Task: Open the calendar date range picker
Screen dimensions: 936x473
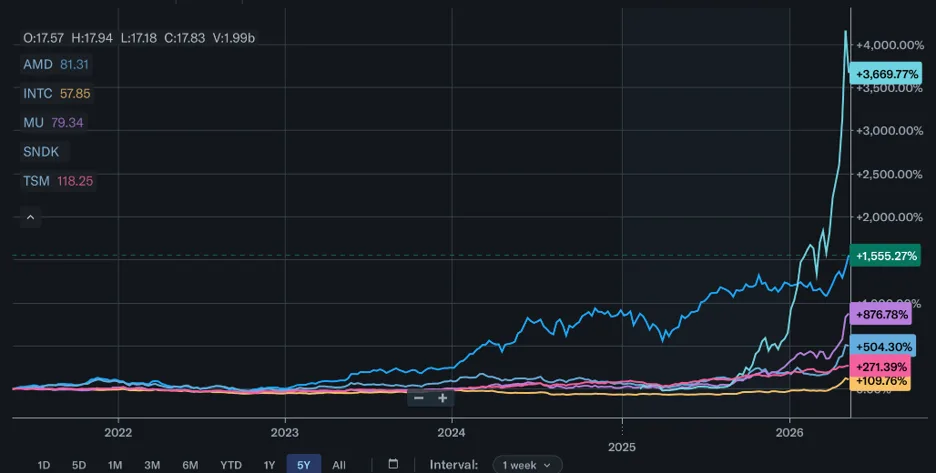Action: tap(393, 464)
